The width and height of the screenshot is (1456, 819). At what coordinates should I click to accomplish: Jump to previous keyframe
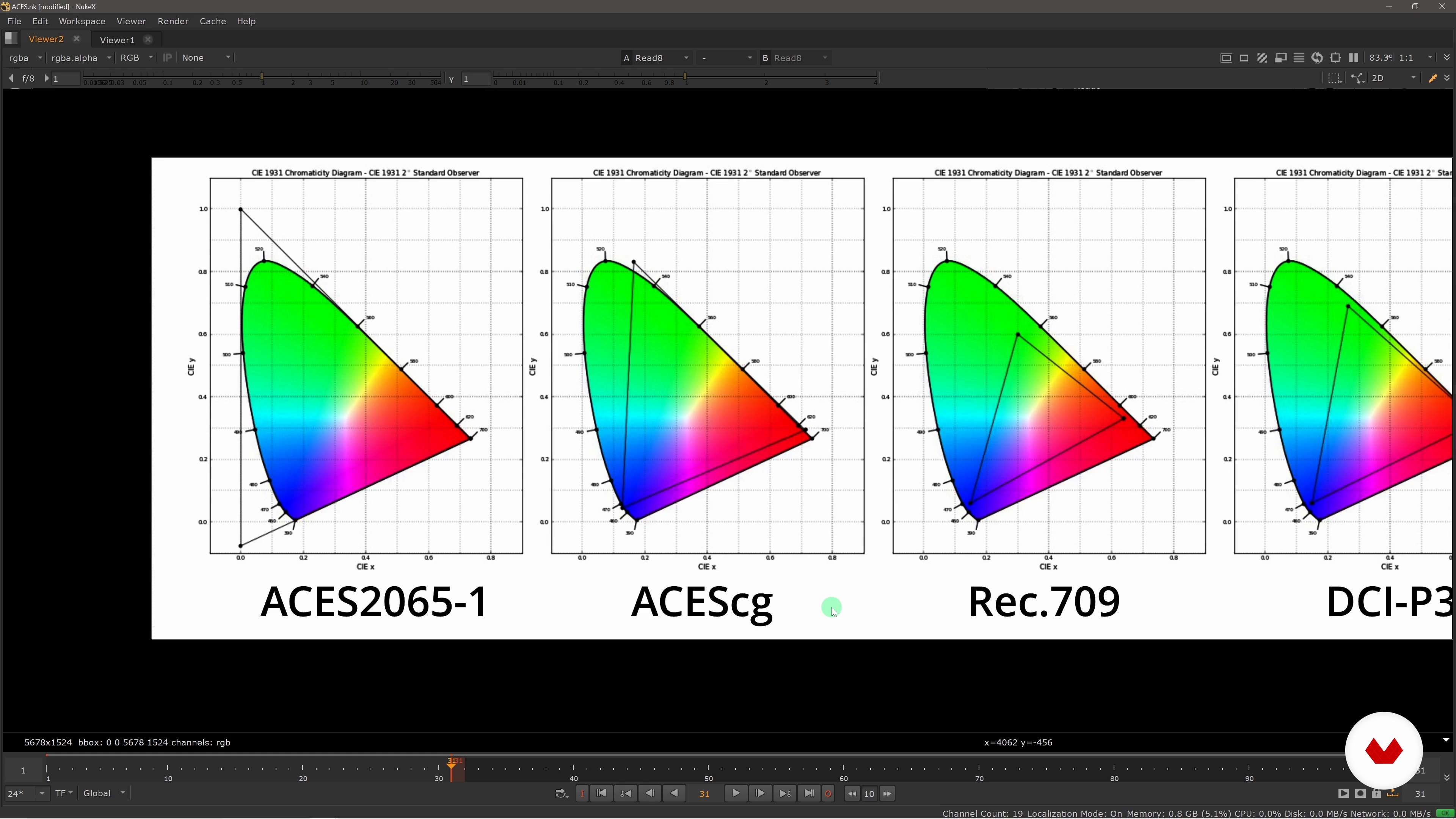tap(626, 794)
